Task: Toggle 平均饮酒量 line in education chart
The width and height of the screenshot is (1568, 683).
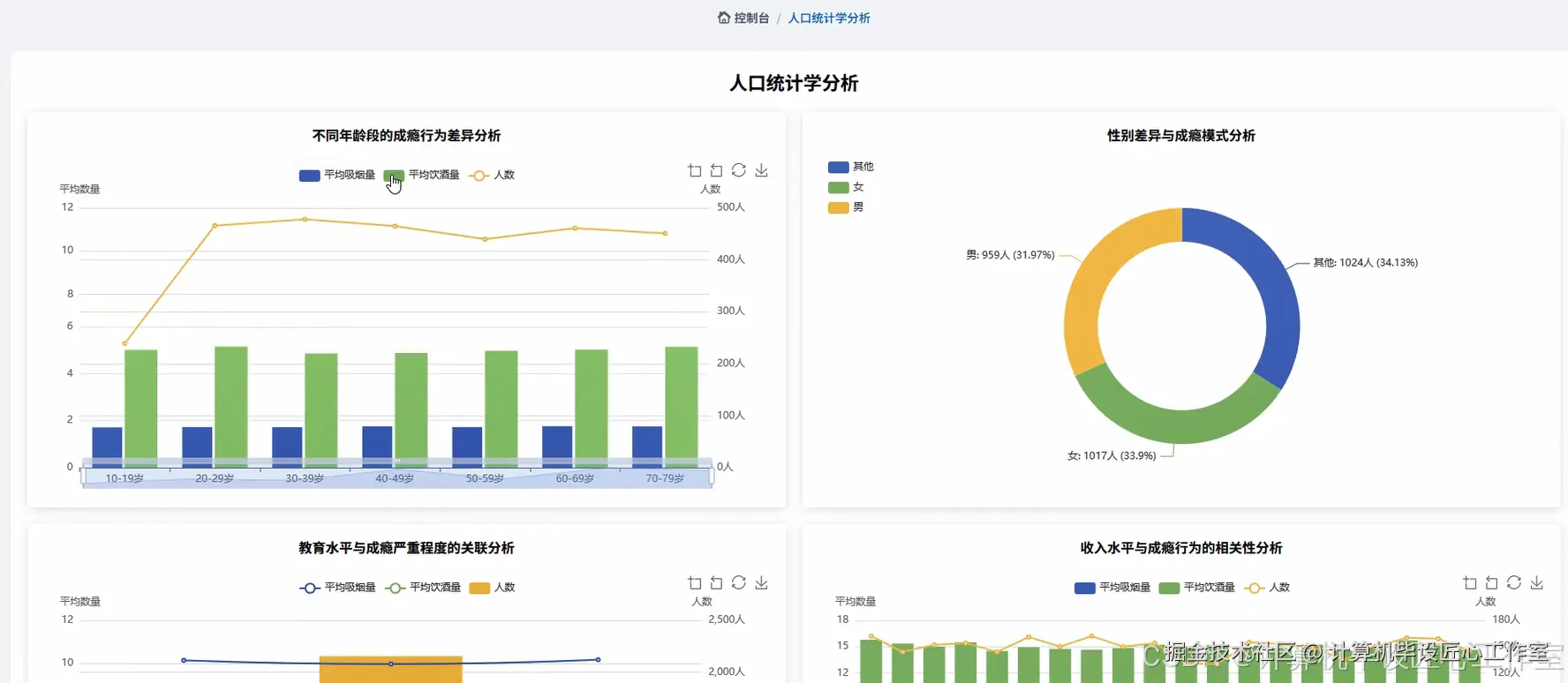Action: [x=423, y=588]
